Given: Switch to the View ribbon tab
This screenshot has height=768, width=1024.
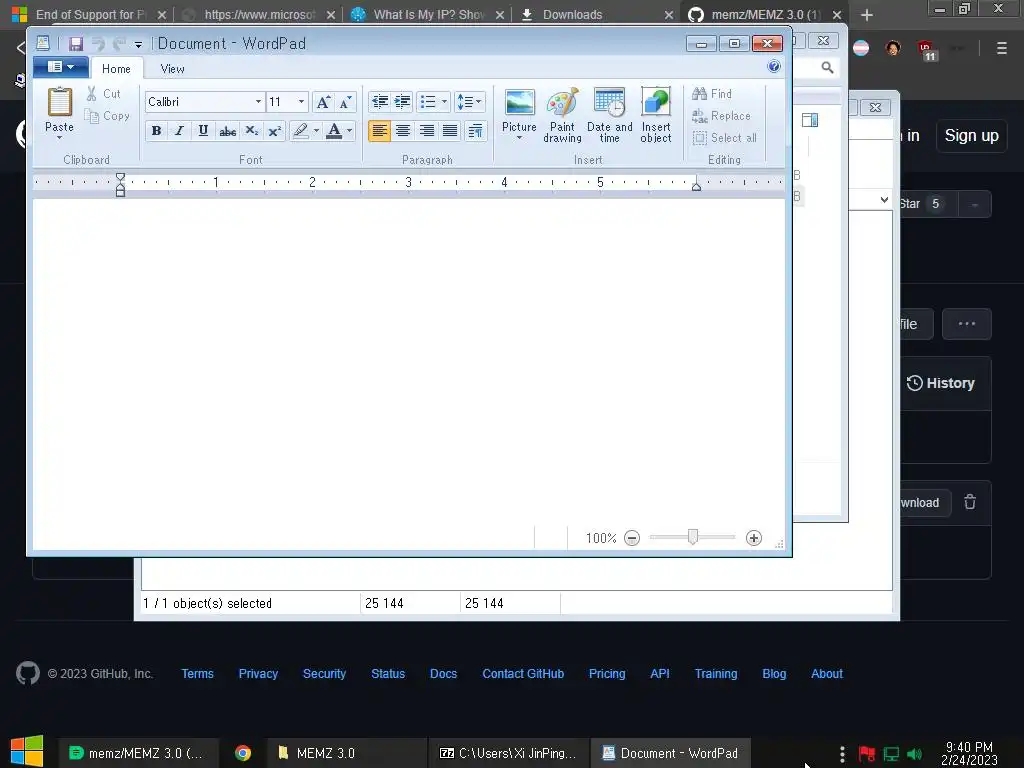Looking at the screenshot, I should 172,69.
